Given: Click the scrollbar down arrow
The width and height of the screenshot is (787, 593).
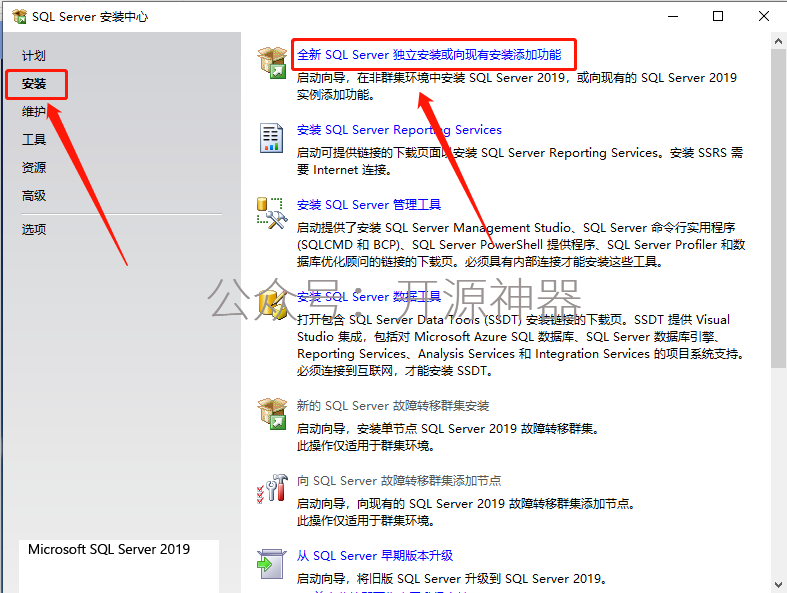Looking at the screenshot, I should click(778, 585).
